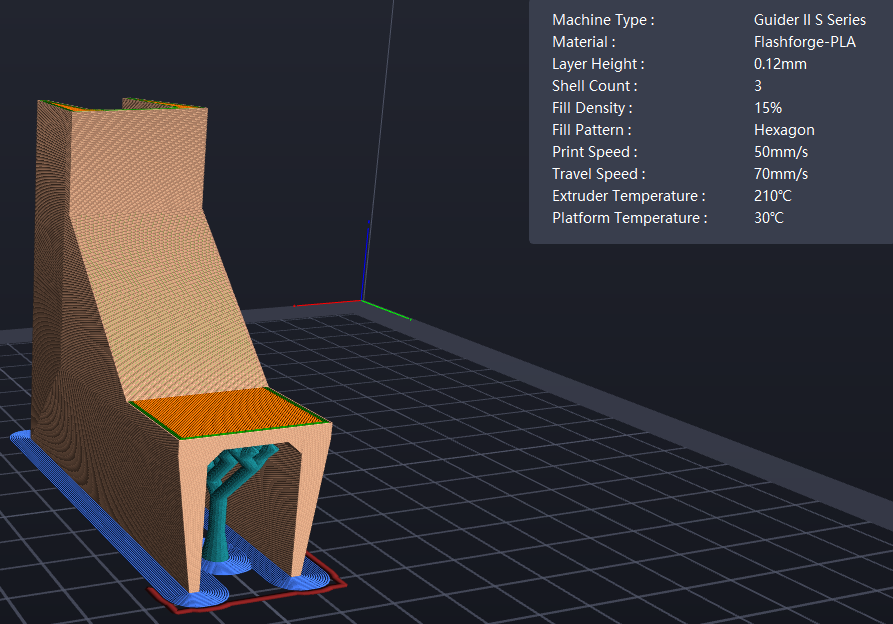Image resolution: width=893 pixels, height=624 pixels.
Task: Click the Shell Count label
Action: tap(594, 86)
